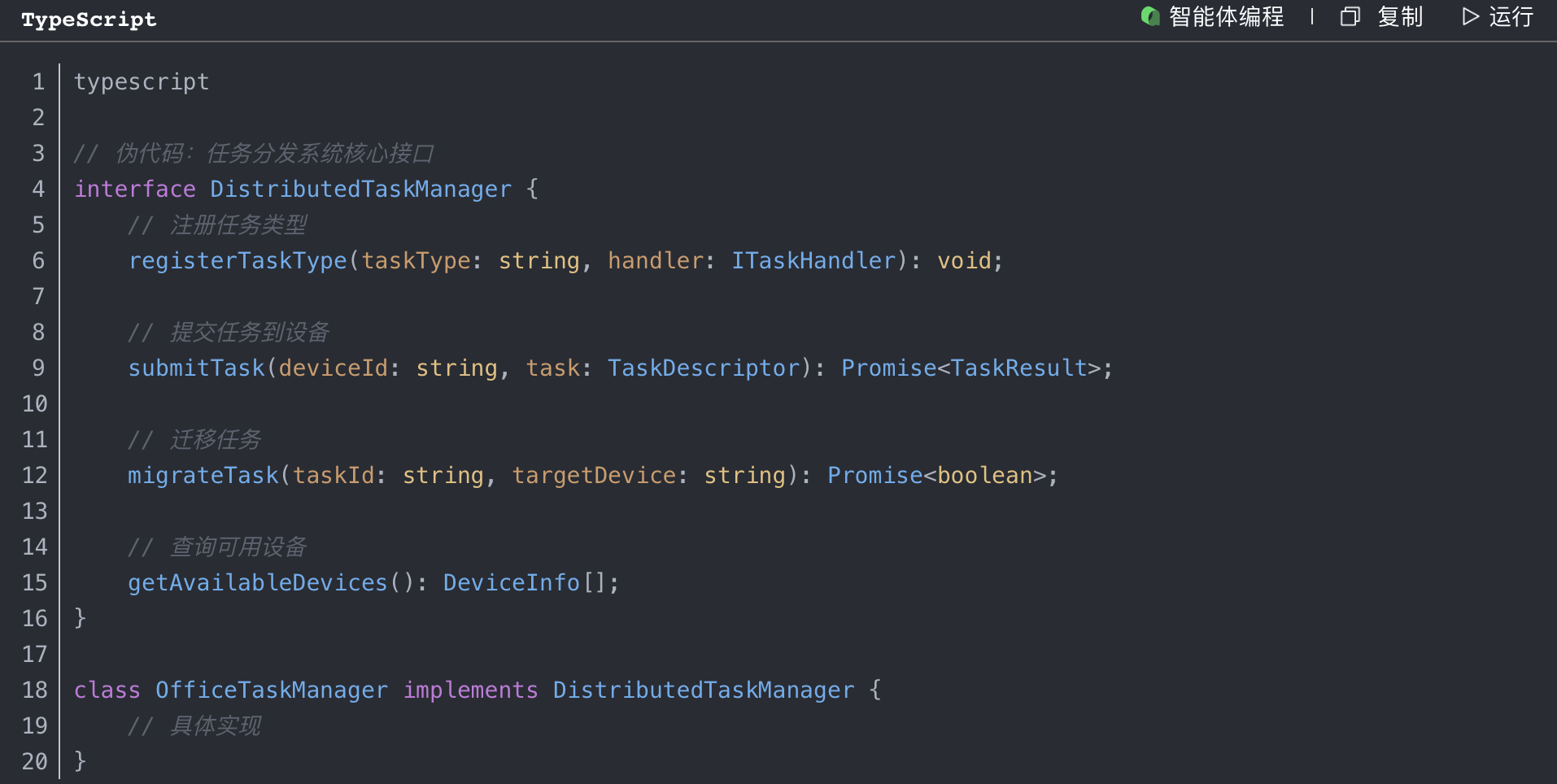This screenshot has height=784, width=1557.
Task: Click the getAvailableDevices method name
Action: coord(257,582)
